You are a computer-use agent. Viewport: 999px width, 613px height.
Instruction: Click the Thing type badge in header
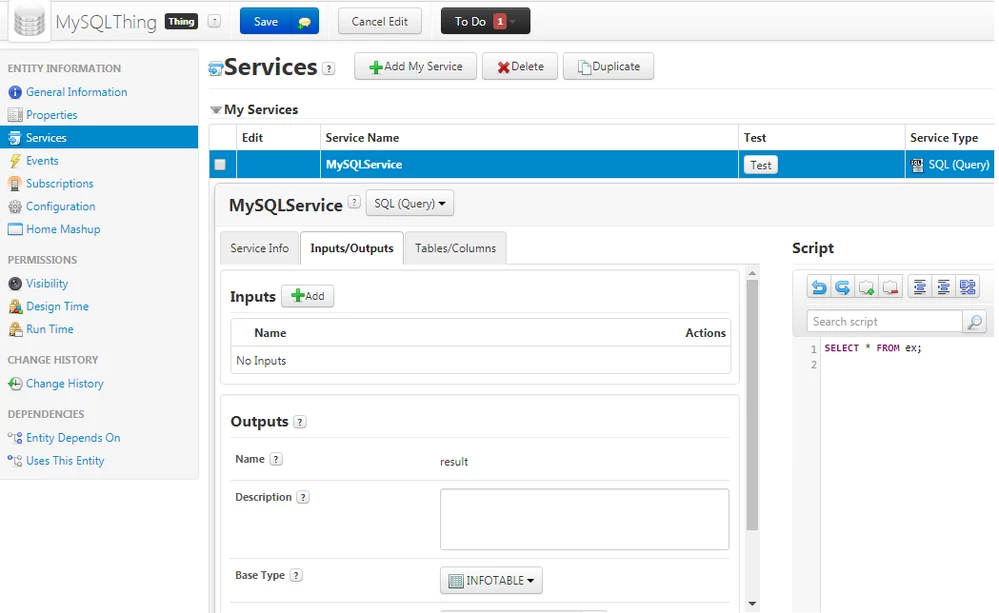182,22
